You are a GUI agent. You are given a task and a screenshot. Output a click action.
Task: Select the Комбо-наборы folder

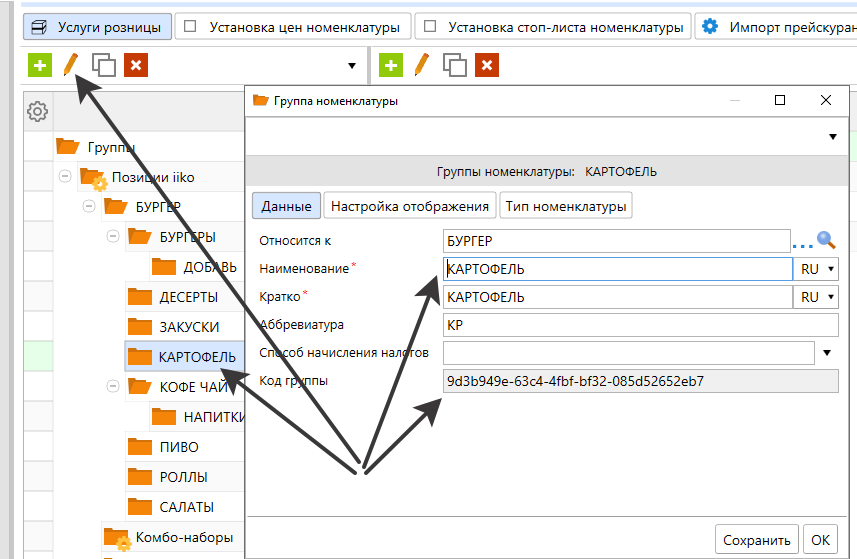(x=168, y=538)
